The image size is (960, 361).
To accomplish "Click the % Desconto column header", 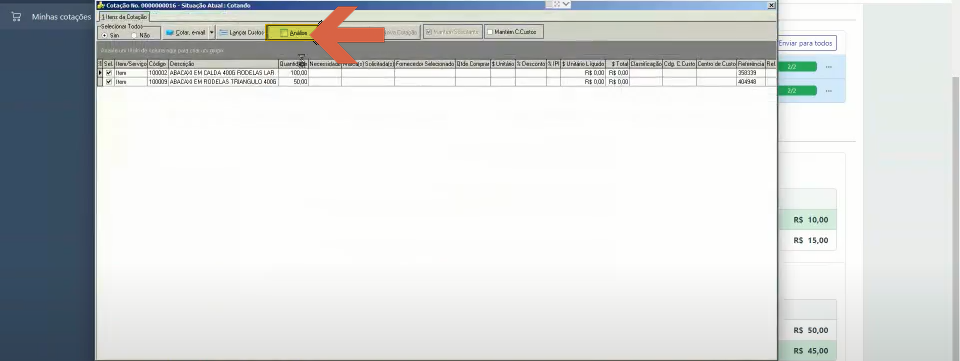I will [x=531, y=64].
